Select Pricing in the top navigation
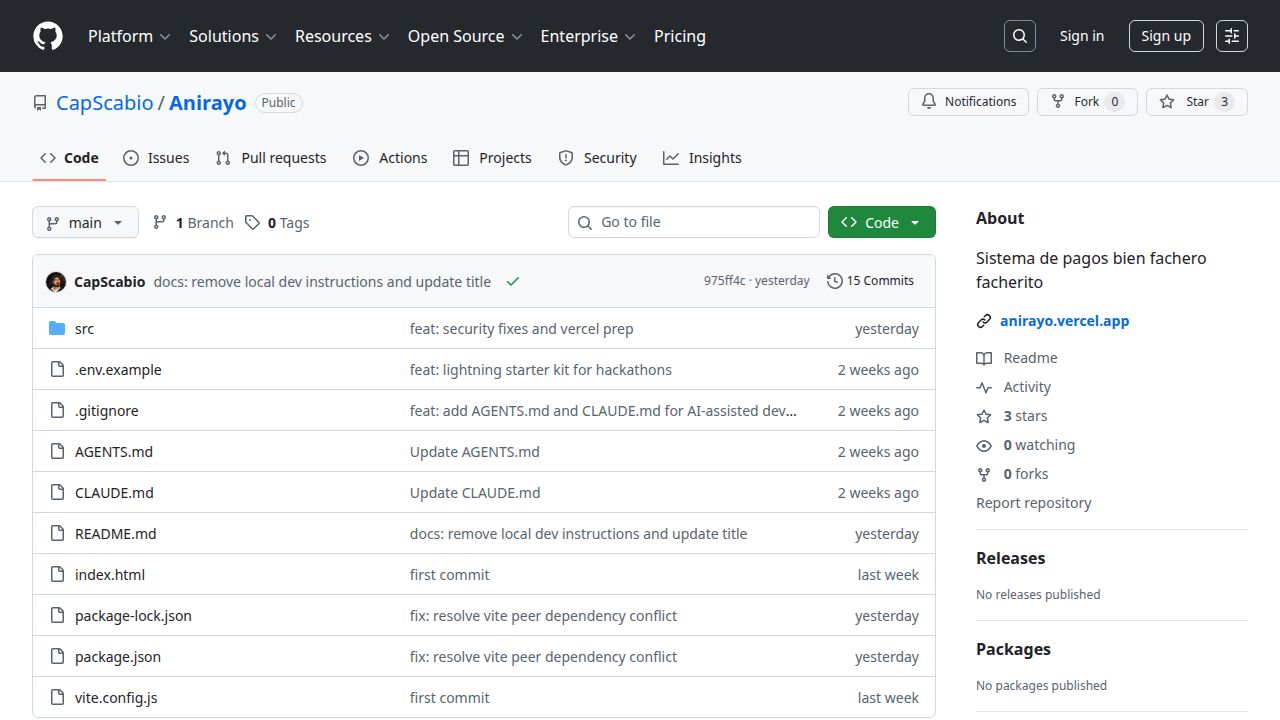1280x720 pixels. click(679, 36)
